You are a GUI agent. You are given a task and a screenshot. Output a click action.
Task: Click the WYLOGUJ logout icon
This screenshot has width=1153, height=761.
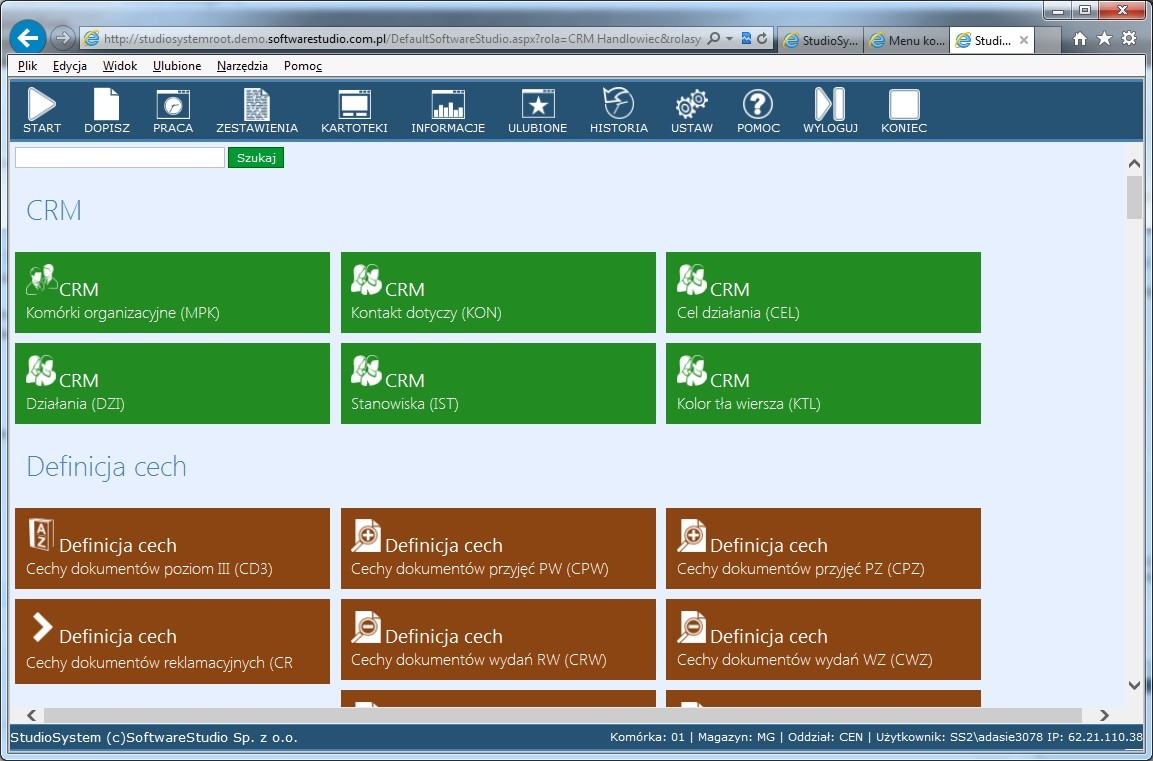(830, 110)
